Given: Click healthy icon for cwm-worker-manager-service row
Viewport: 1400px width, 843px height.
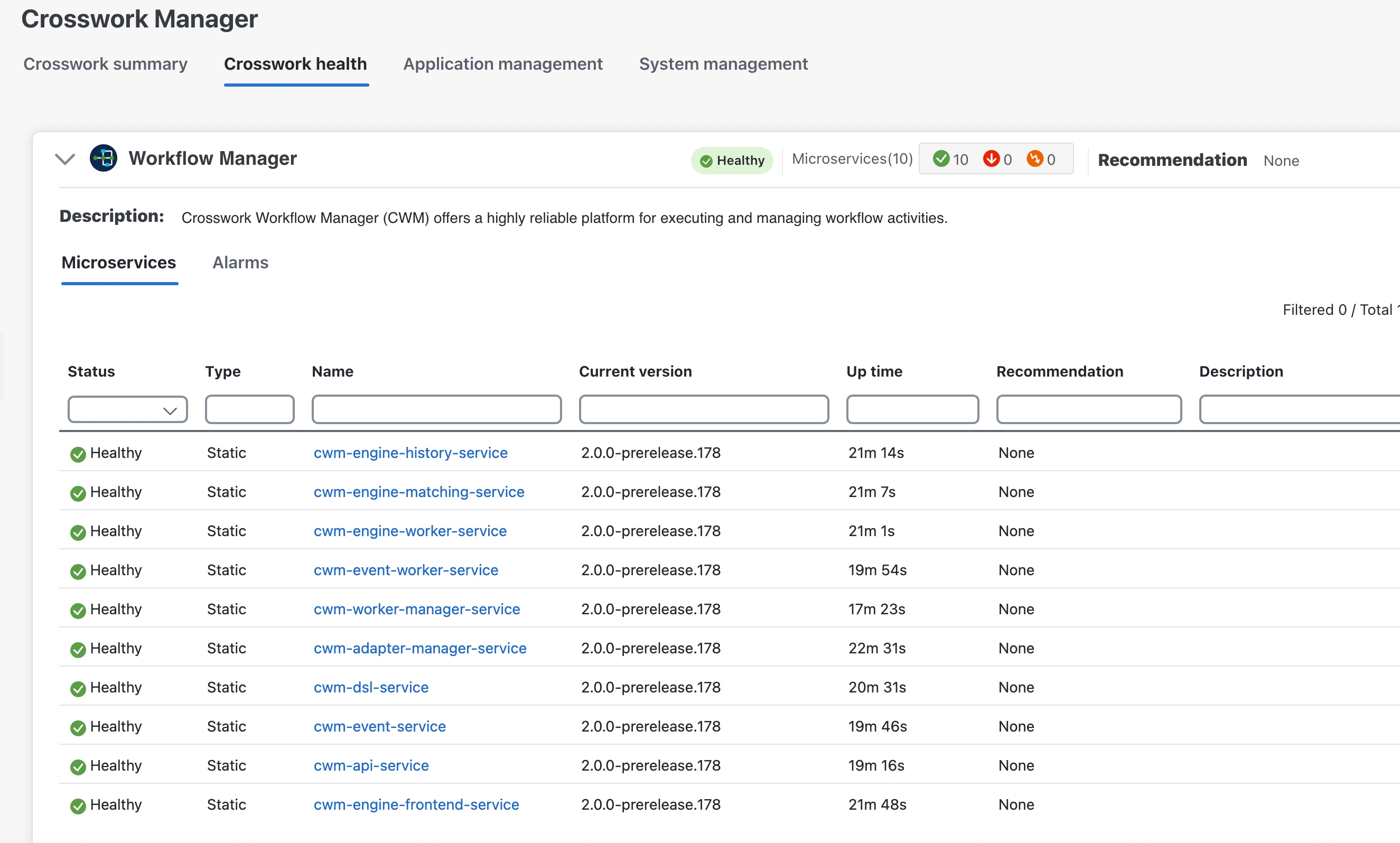Looking at the screenshot, I should pyautogui.click(x=78, y=610).
